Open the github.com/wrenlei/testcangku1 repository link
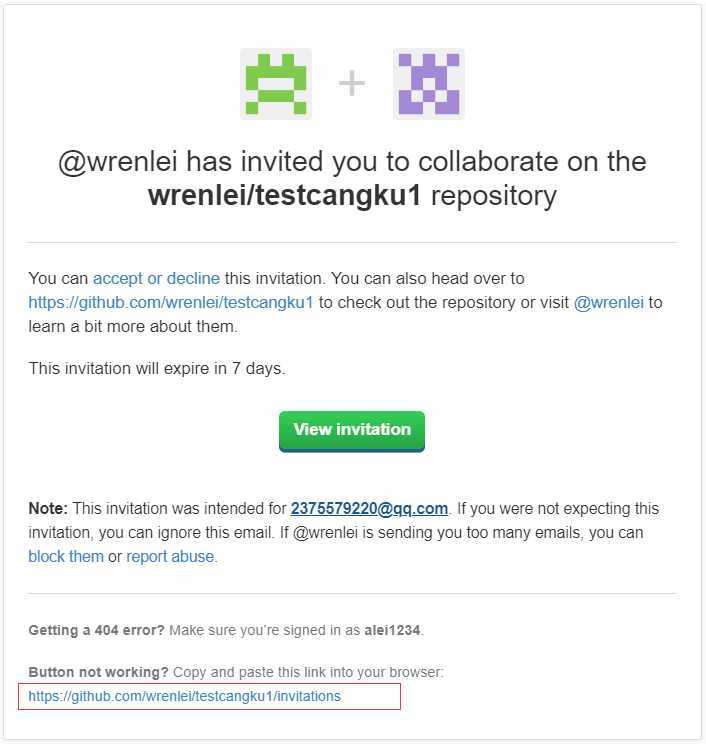Viewport: 706px width, 744px height. (171, 302)
